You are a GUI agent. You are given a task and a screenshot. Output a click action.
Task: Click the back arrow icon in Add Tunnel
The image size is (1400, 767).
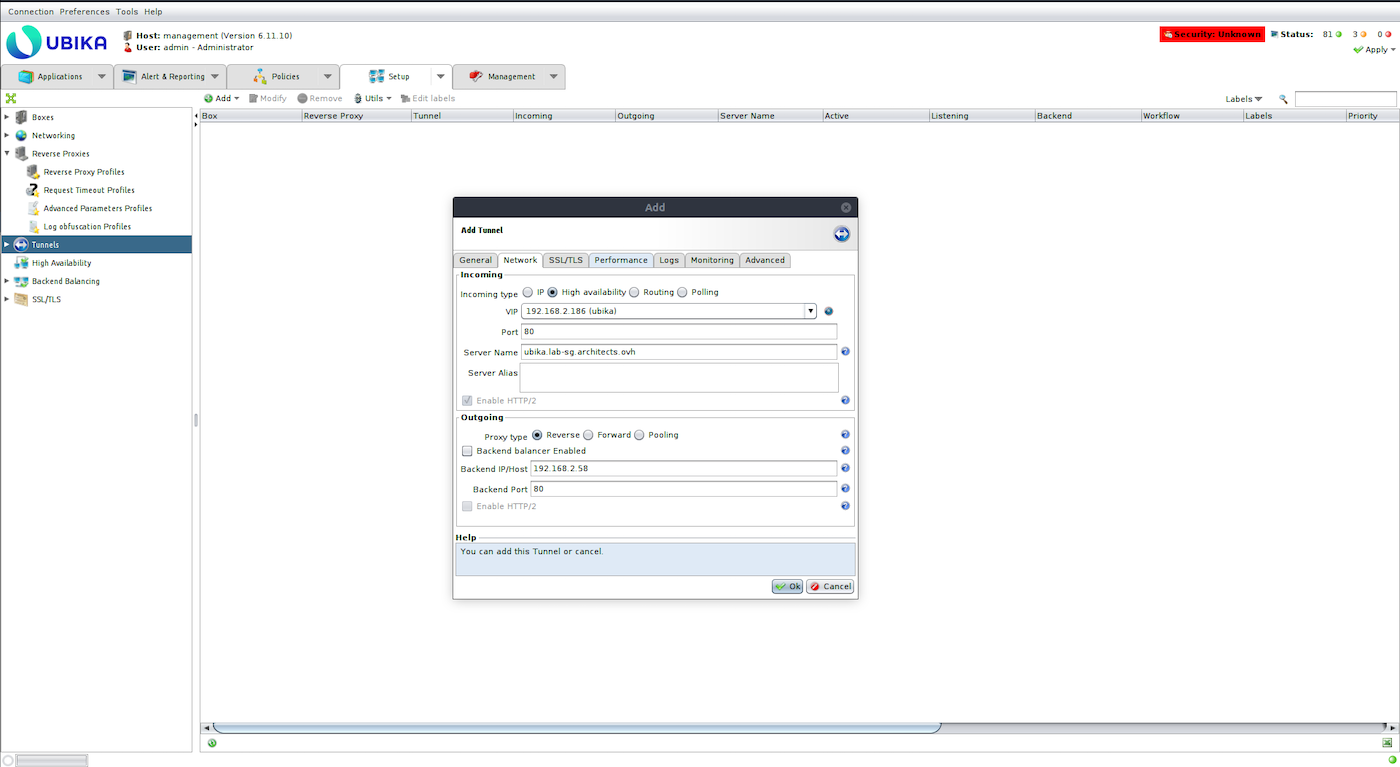(x=841, y=234)
